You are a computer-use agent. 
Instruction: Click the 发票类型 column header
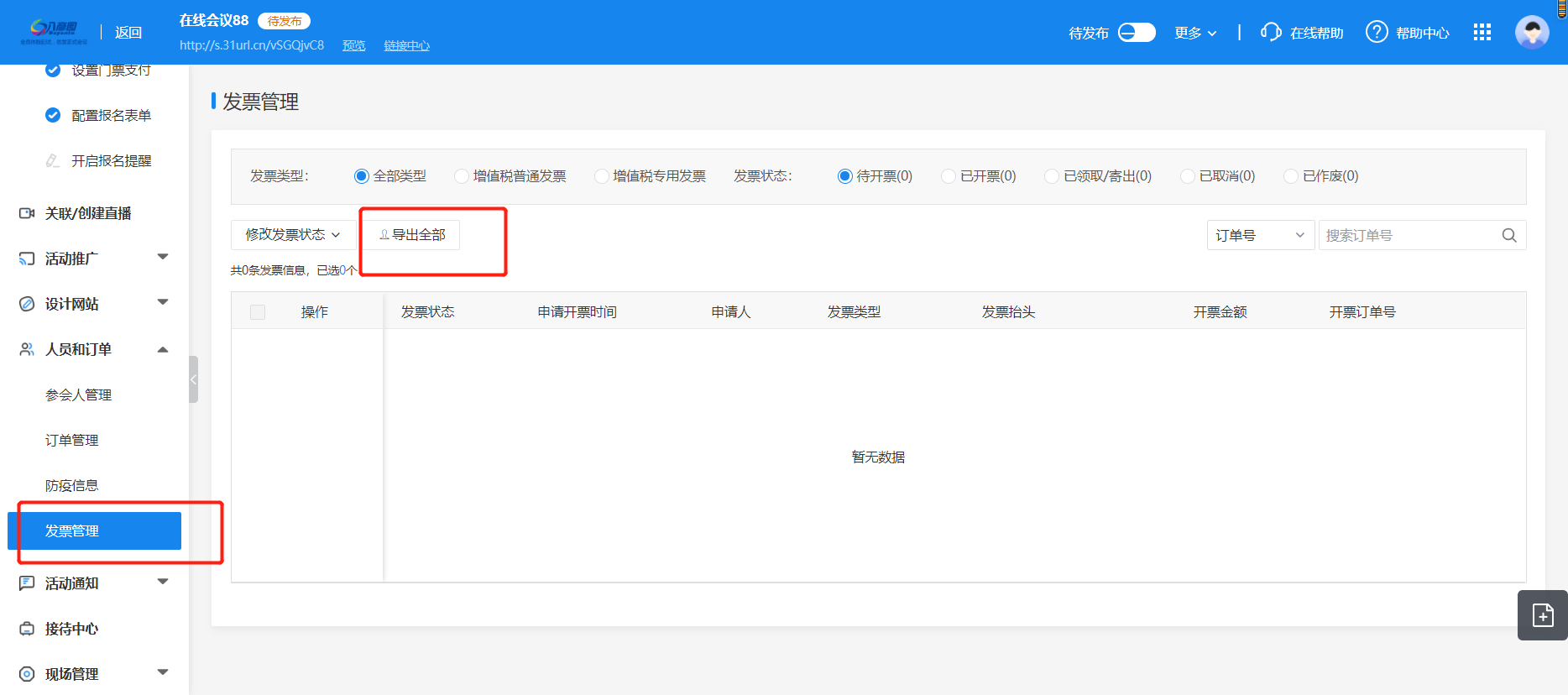click(854, 312)
